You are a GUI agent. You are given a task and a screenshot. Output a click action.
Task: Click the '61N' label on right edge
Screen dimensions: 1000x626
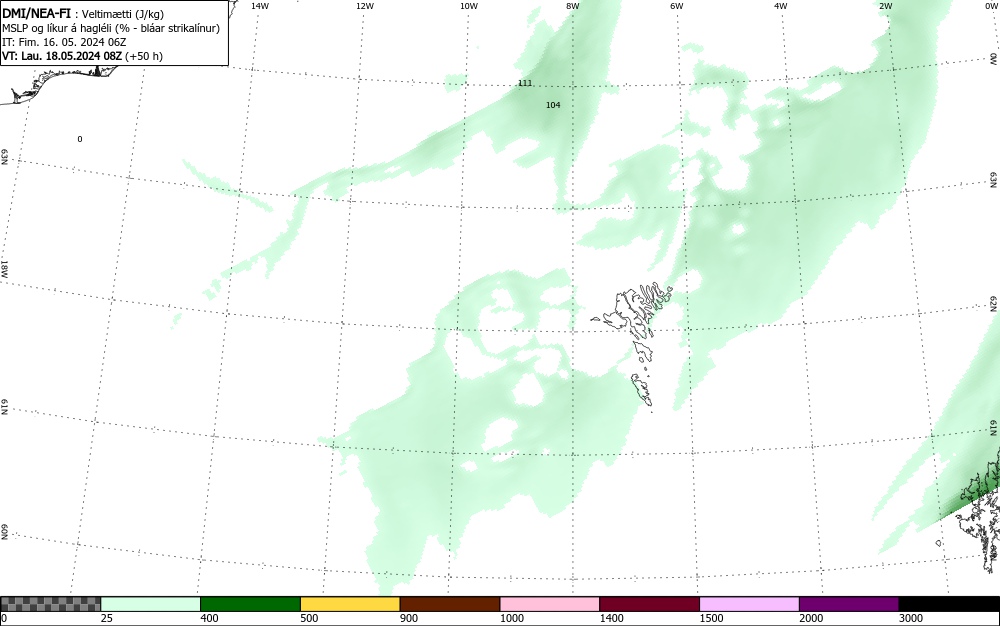pyautogui.click(x=994, y=428)
